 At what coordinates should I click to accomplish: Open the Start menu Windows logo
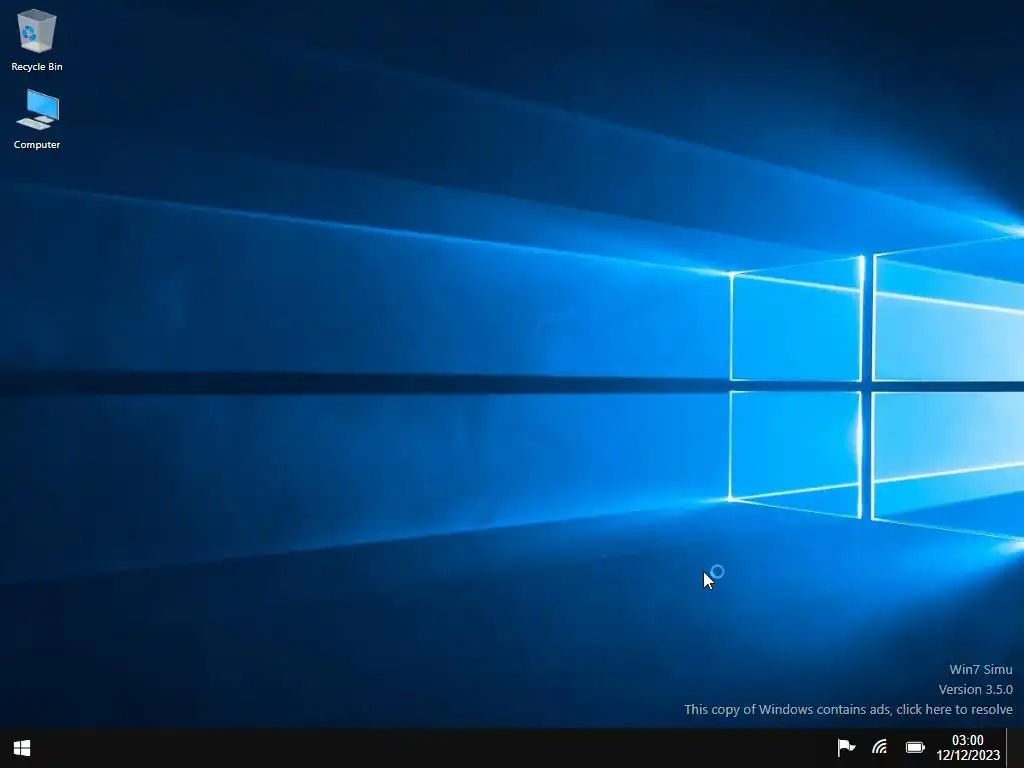tap(22, 748)
